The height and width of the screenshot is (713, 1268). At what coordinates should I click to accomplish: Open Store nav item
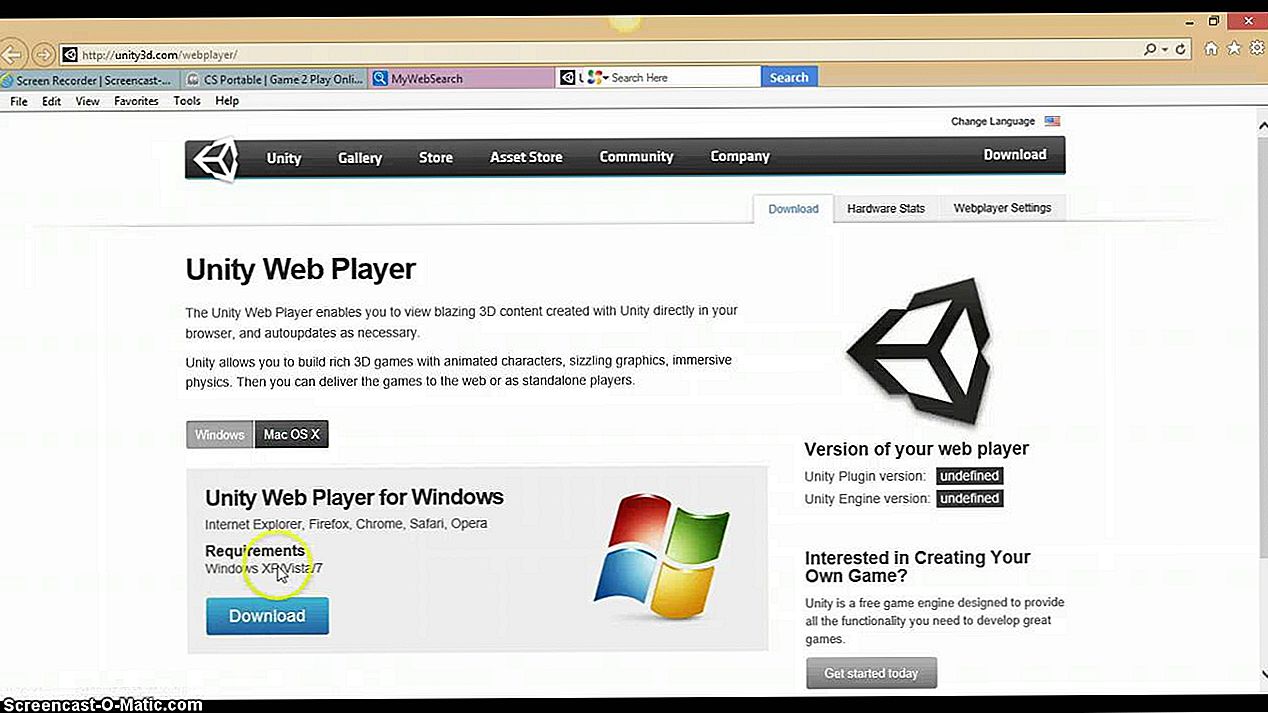pyautogui.click(x=436, y=158)
